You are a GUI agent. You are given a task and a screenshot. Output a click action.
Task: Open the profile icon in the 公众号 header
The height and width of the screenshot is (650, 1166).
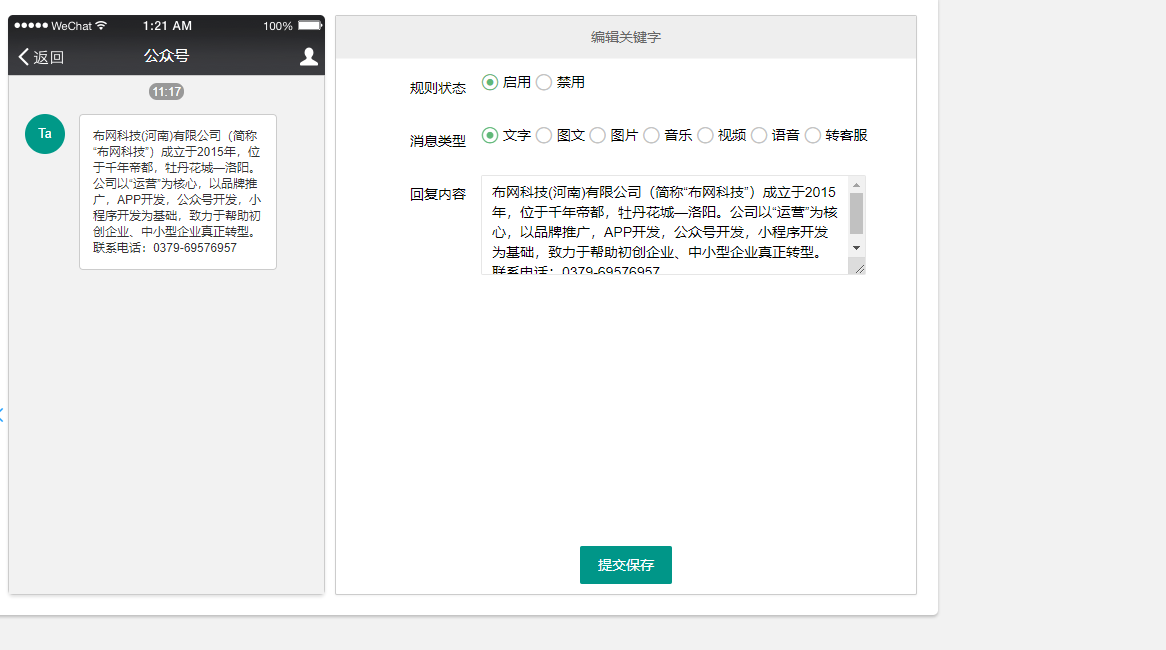pos(309,57)
